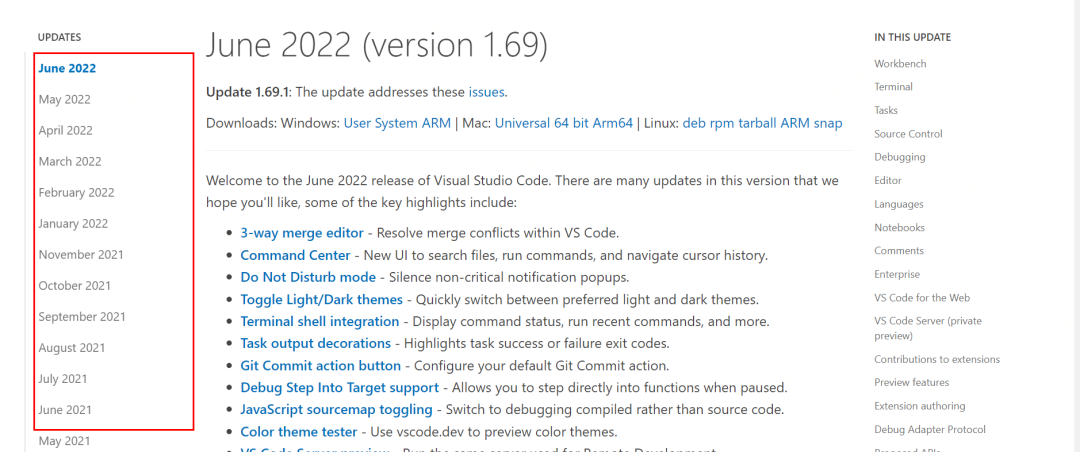Open VS Code for the Web section
The width and height of the screenshot is (1080, 452).
pyautogui.click(x=922, y=297)
